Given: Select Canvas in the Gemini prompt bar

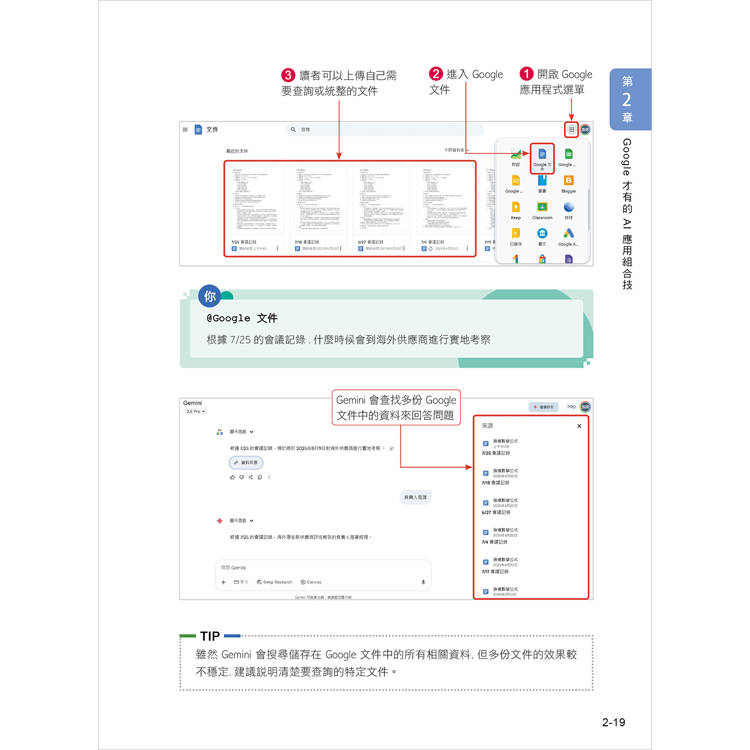Looking at the screenshot, I should click(x=311, y=582).
